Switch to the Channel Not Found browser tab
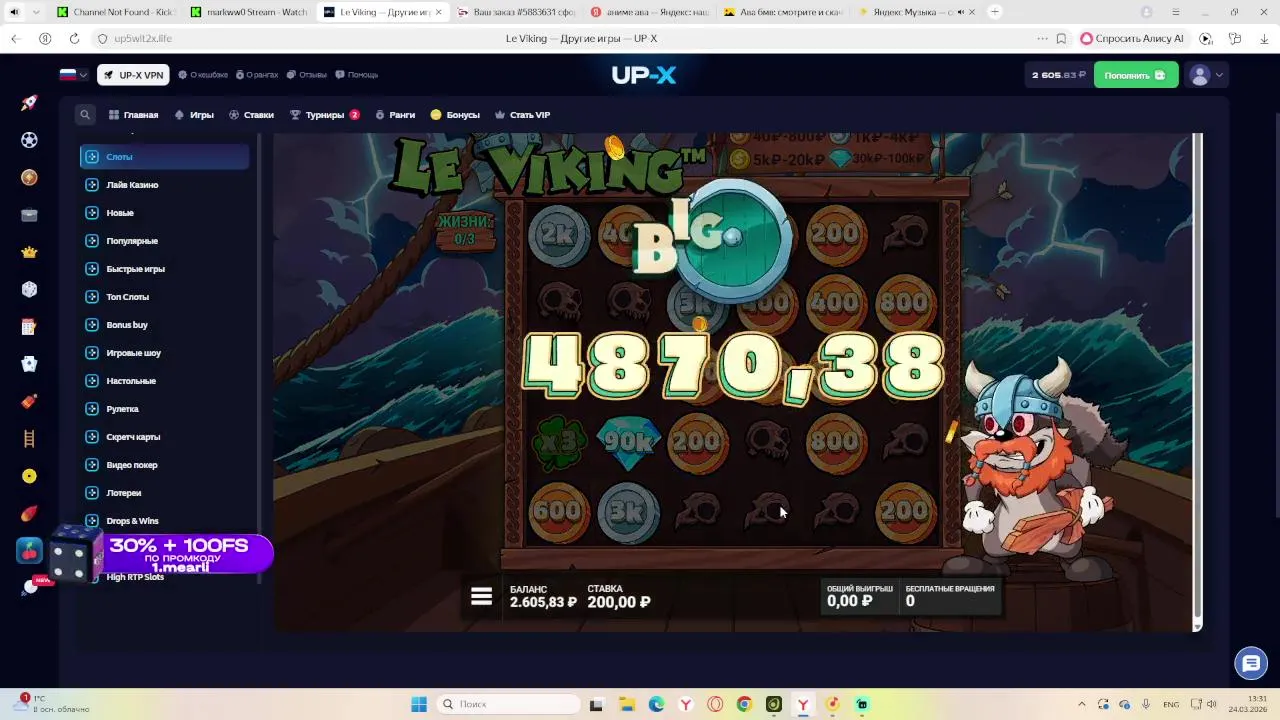This screenshot has height=720, width=1280. pyautogui.click(x=115, y=12)
